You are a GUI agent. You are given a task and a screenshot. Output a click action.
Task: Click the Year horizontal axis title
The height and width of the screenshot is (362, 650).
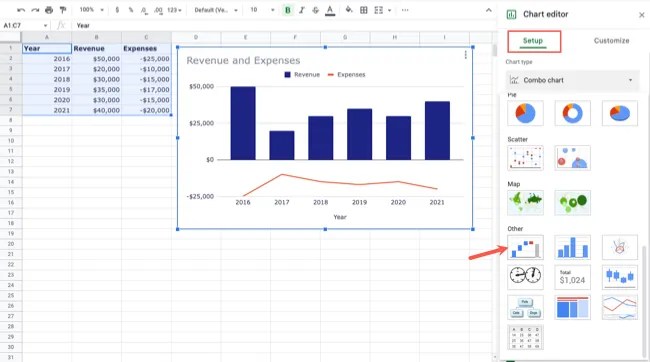click(x=340, y=217)
